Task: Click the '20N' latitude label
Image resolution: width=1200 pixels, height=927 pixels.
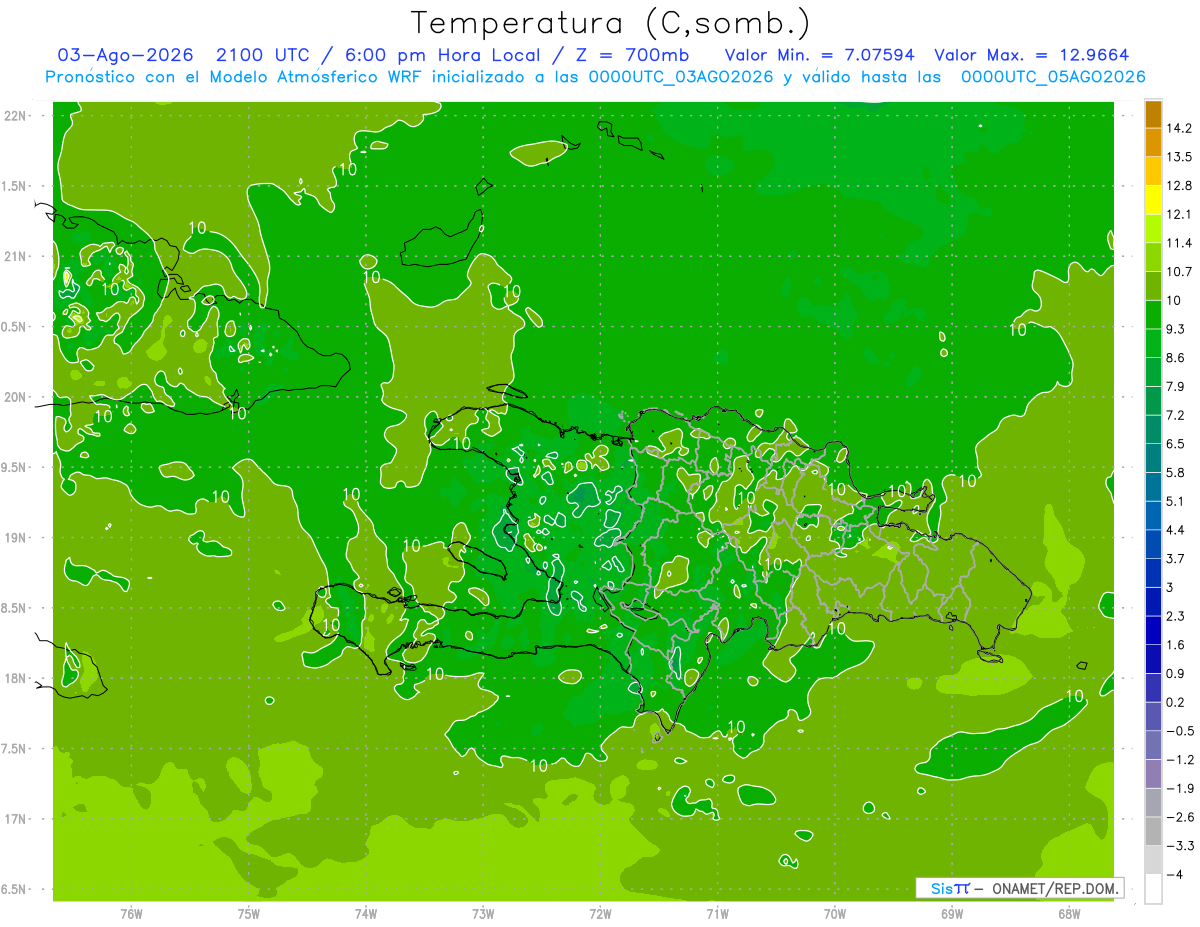Action: pyautogui.click(x=16, y=397)
